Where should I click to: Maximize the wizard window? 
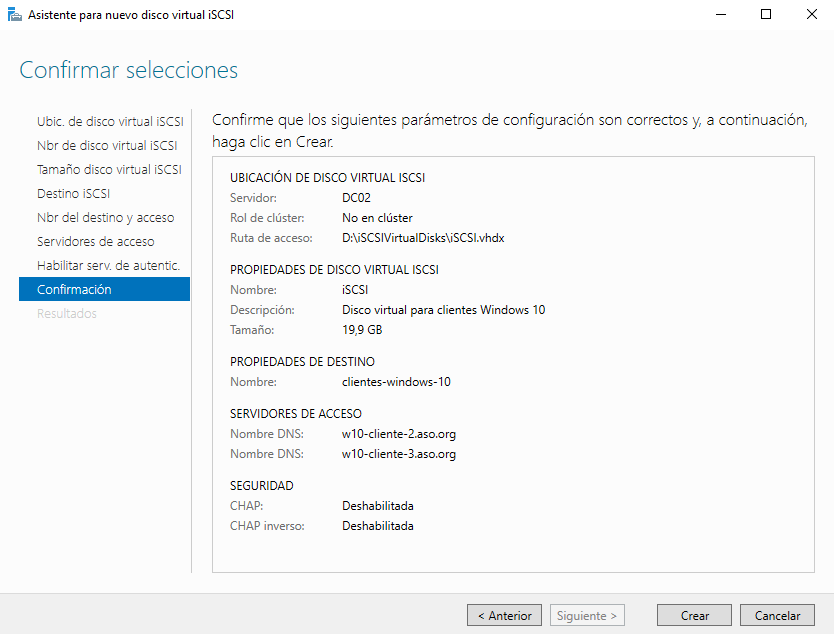click(x=766, y=15)
